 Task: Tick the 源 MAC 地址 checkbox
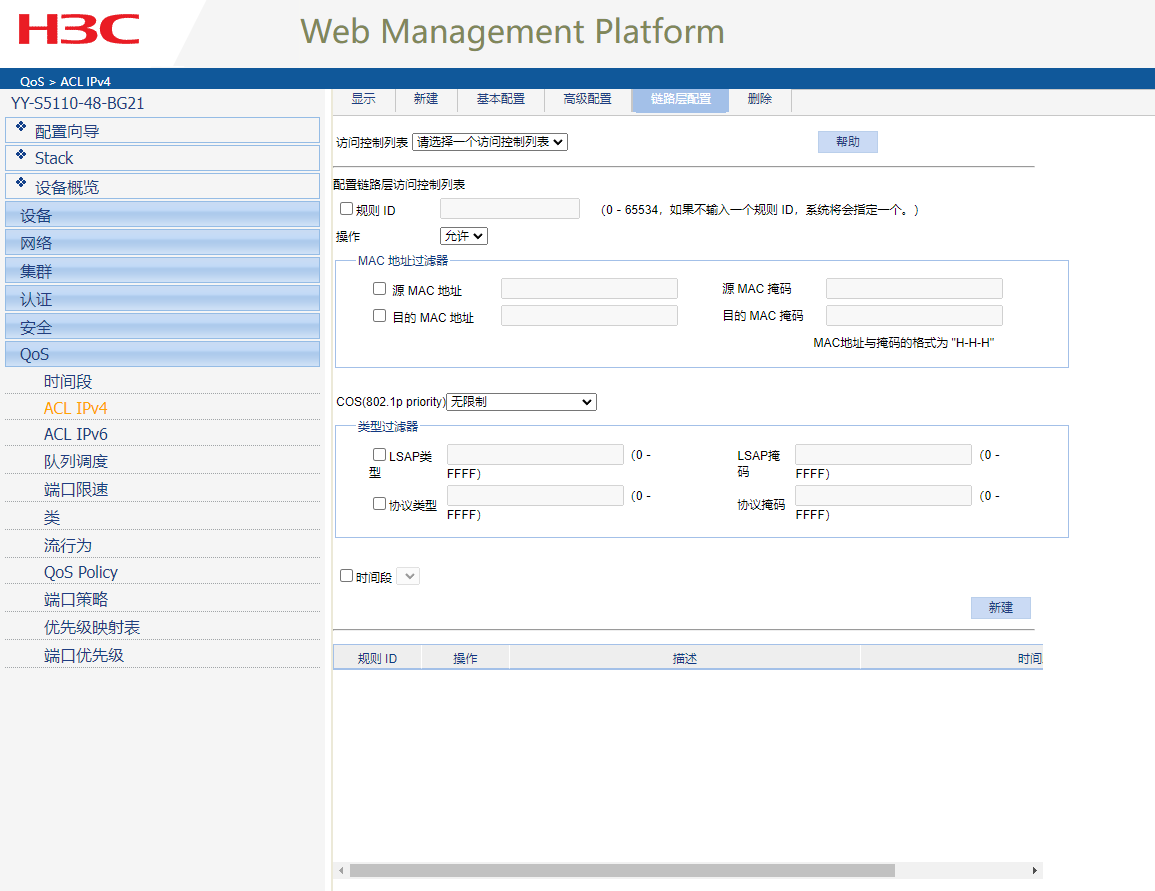coord(379,288)
